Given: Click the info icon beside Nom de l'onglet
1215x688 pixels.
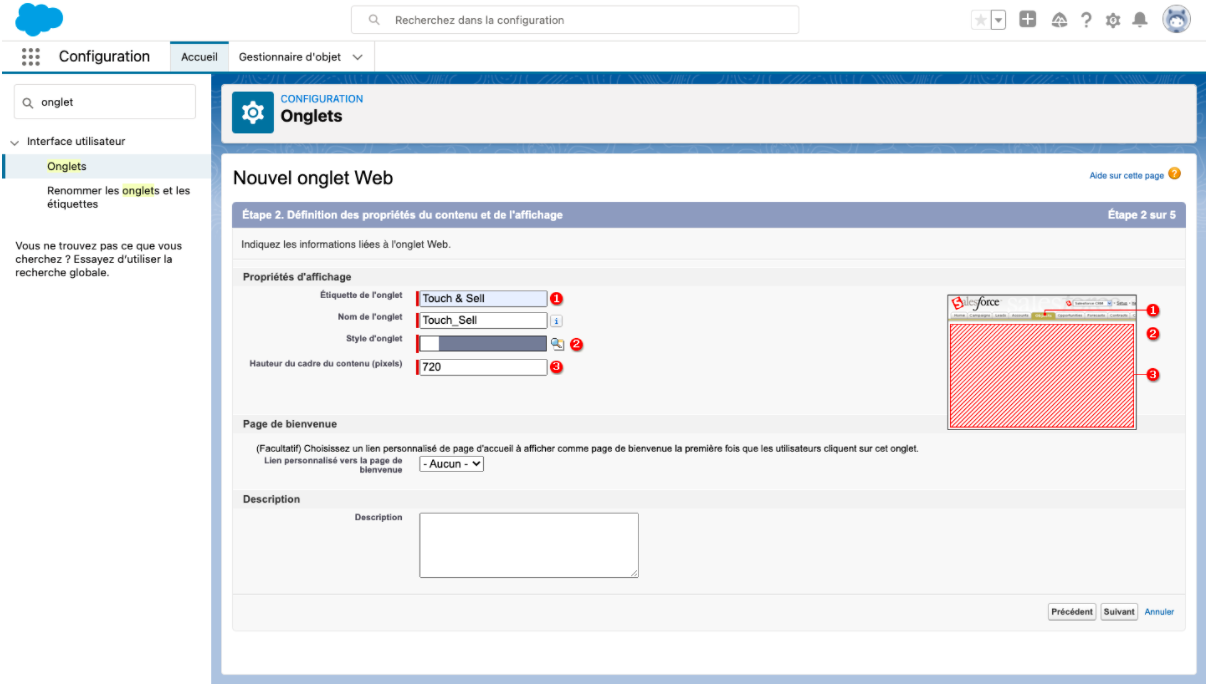Looking at the screenshot, I should 557,321.
